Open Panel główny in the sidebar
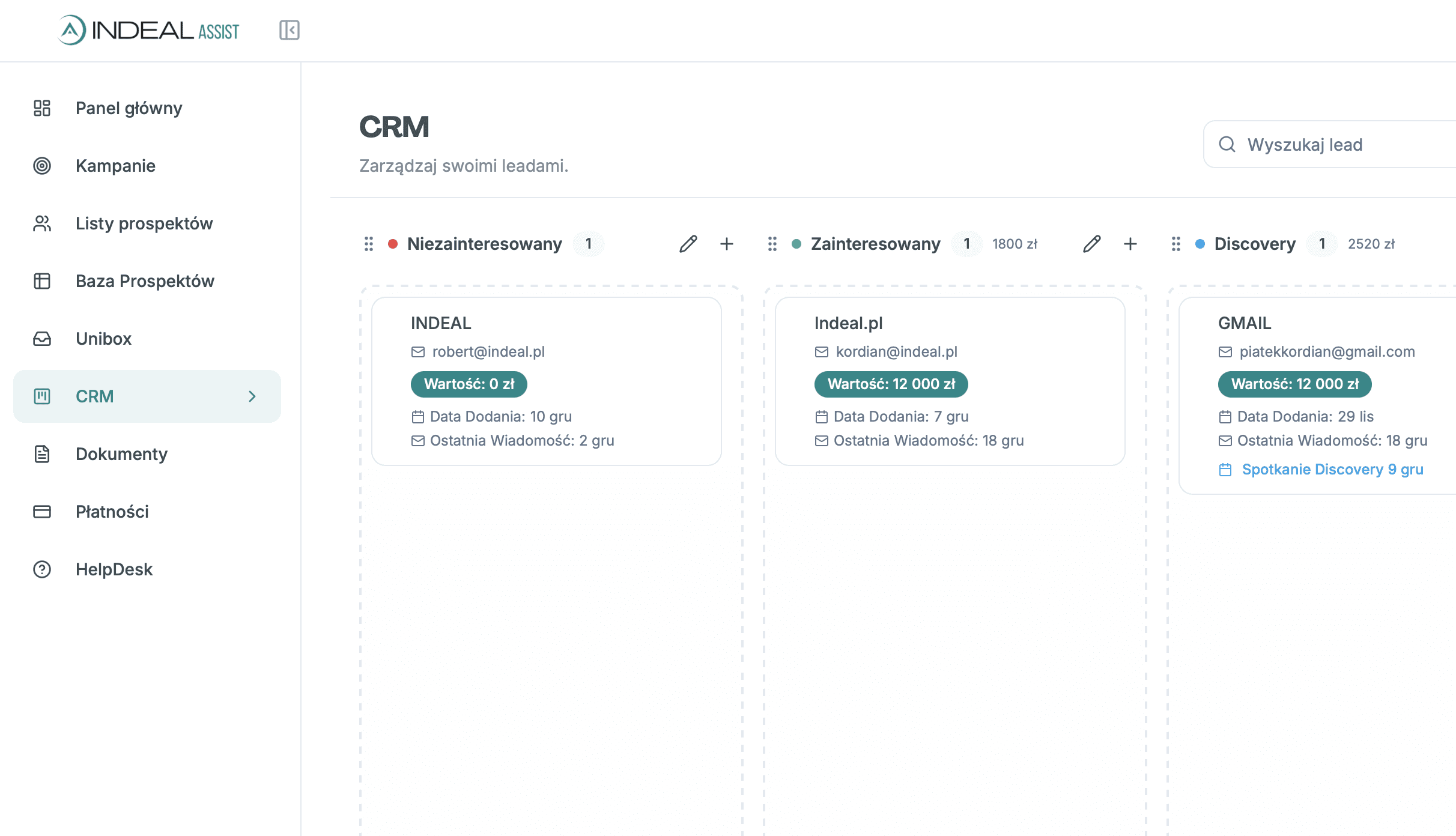 coord(129,108)
